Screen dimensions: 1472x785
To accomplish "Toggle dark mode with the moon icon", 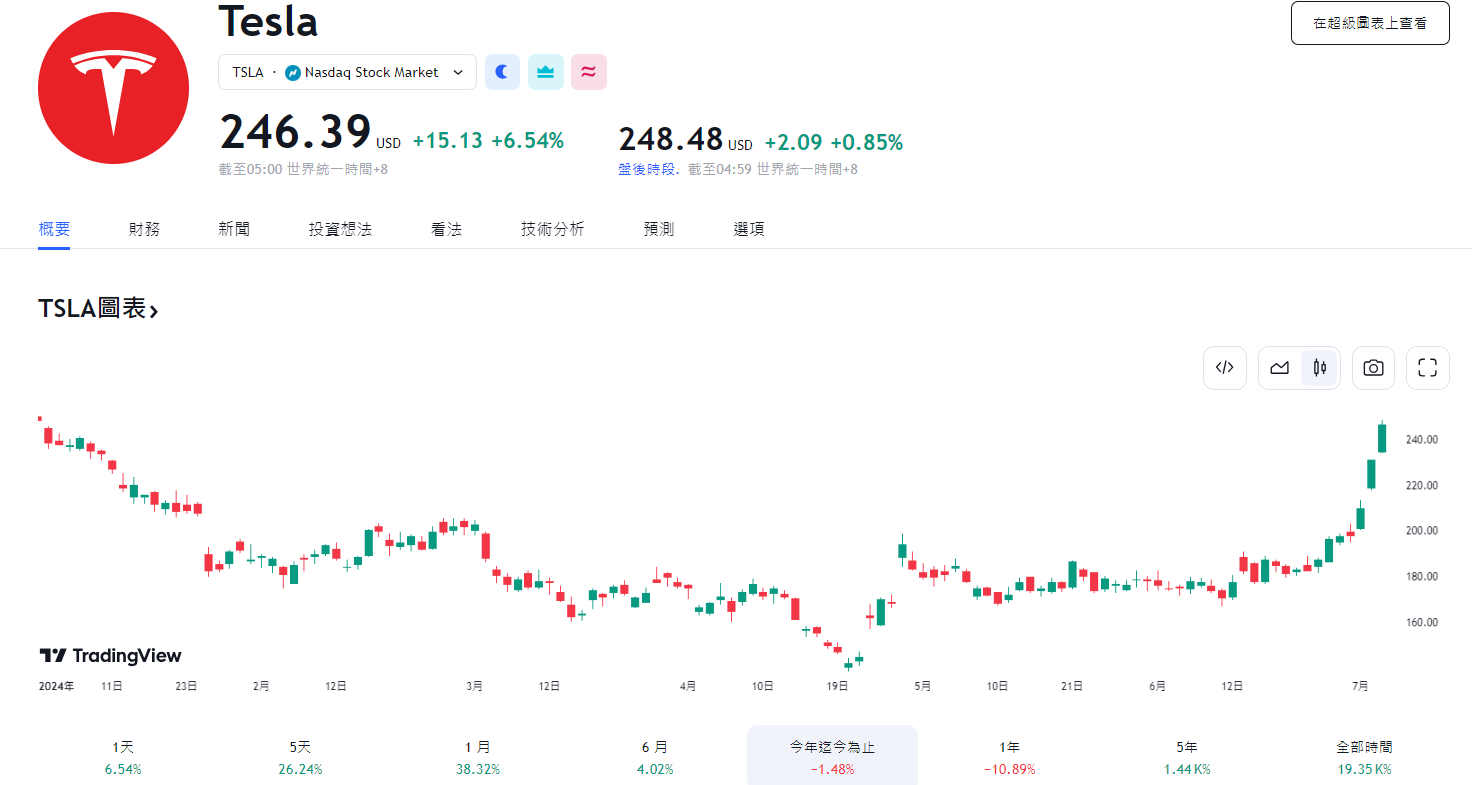I will (502, 72).
